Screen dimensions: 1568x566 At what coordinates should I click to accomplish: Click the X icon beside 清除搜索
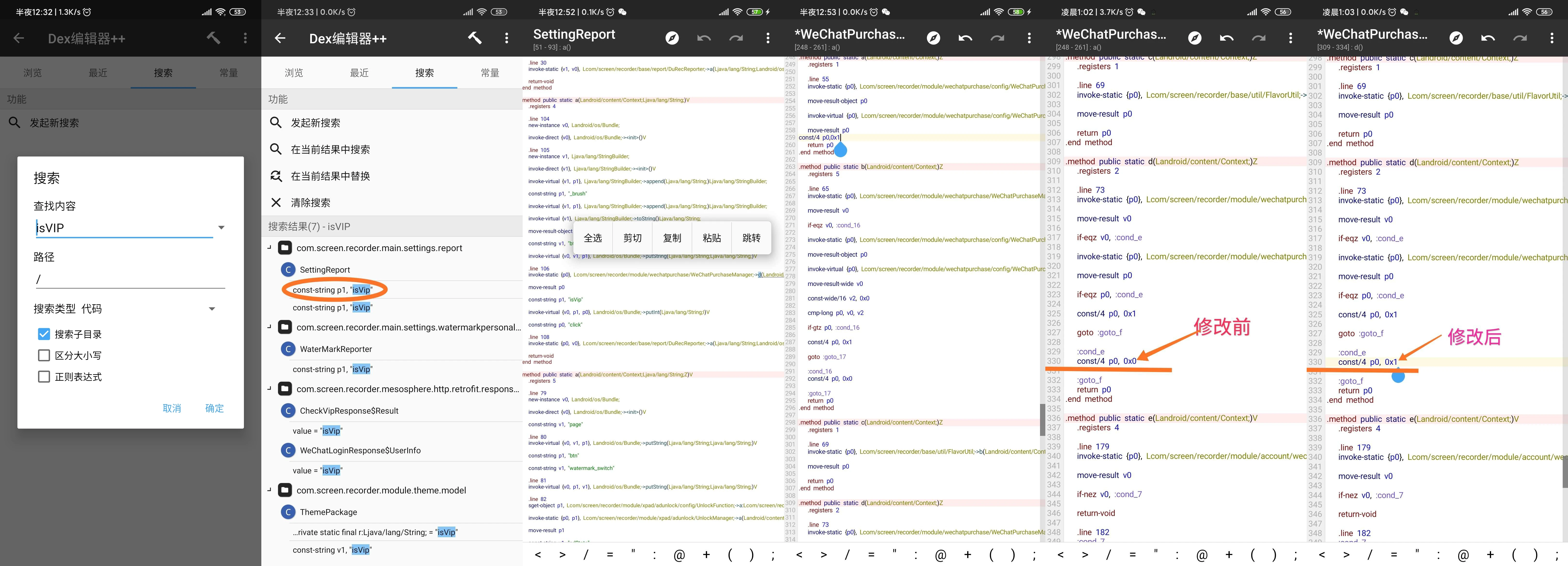276,203
